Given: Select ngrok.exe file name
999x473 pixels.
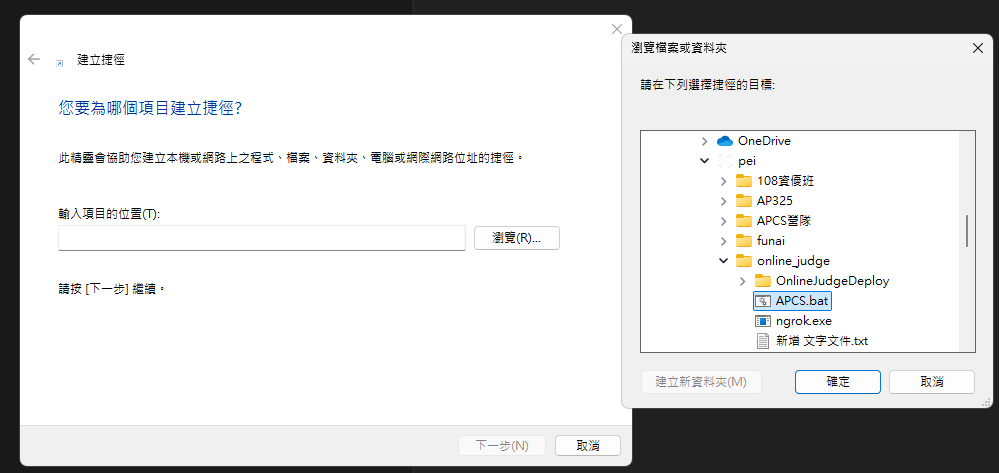Looking at the screenshot, I should [803, 321].
